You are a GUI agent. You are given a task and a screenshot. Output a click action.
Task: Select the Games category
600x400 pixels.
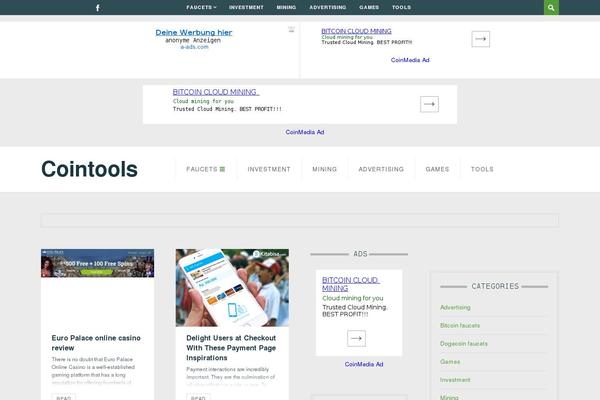click(x=450, y=362)
